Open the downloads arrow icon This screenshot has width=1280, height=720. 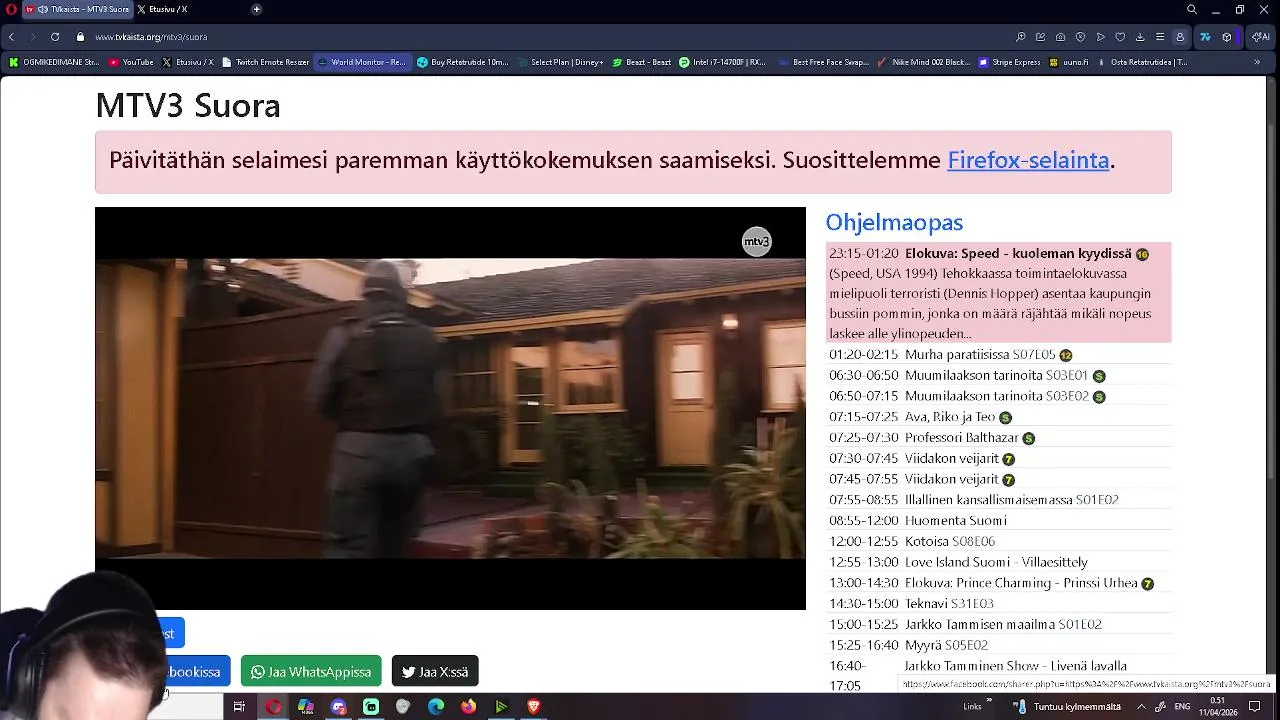pyautogui.click(x=1140, y=37)
